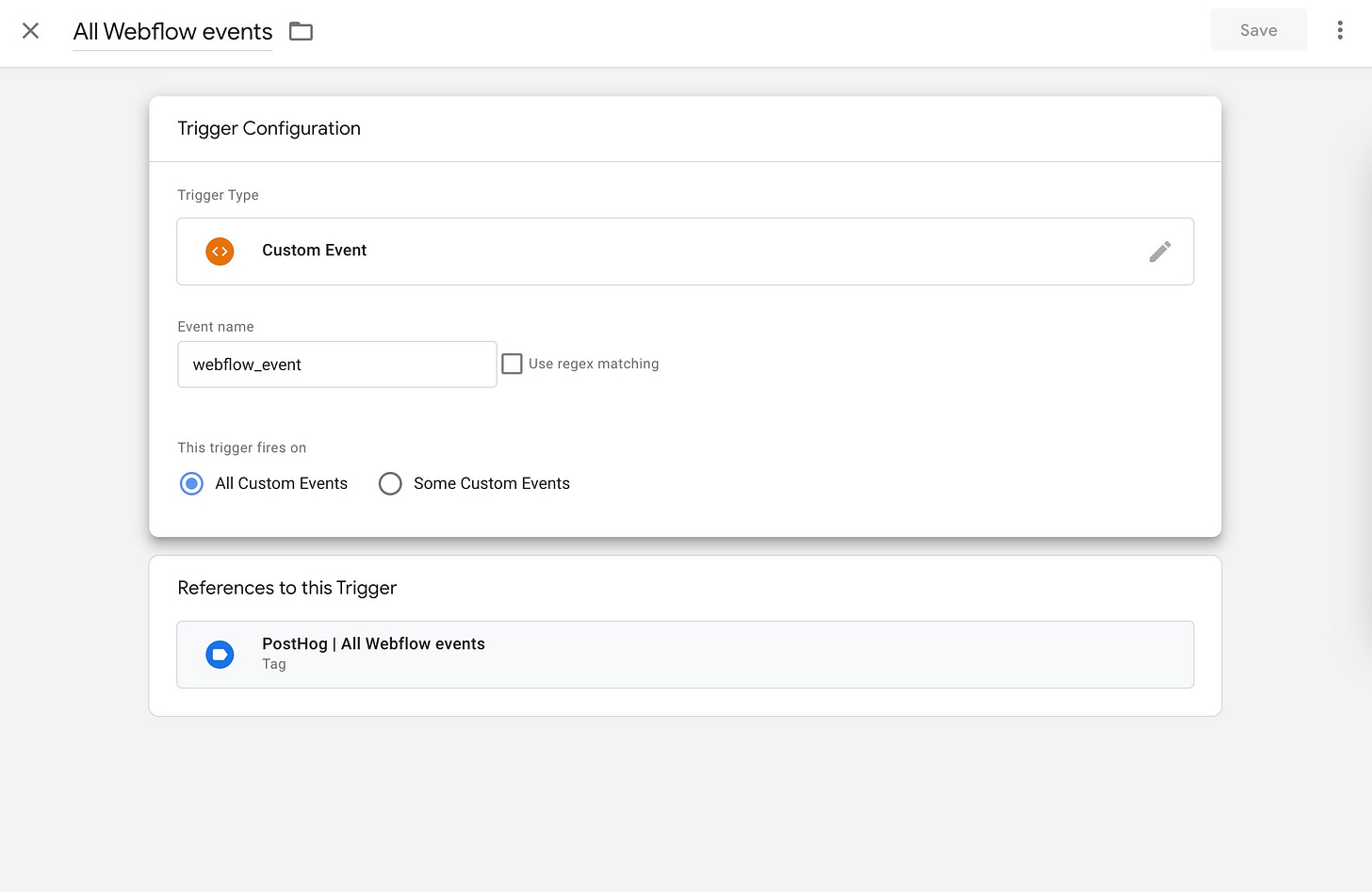Close the trigger editor with the X icon

point(30,31)
